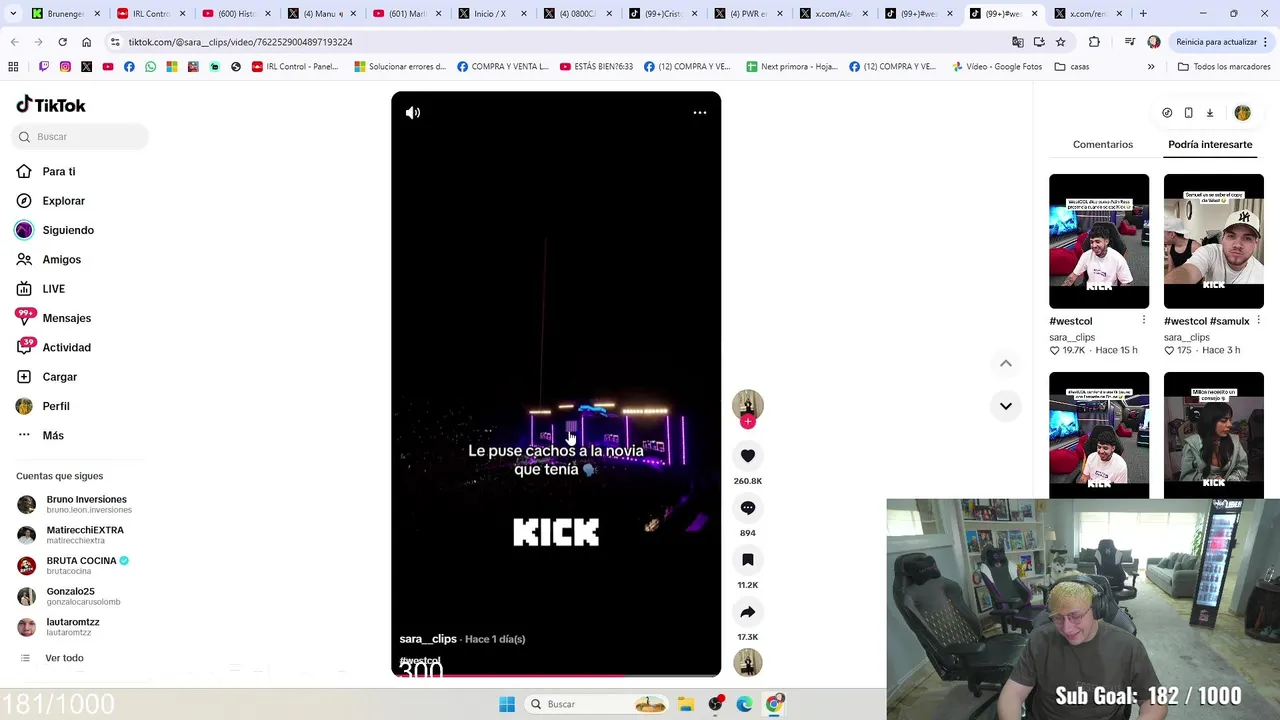Open a new browser tab
1280x720 pixels.
pyautogui.click(x=1143, y=14)
